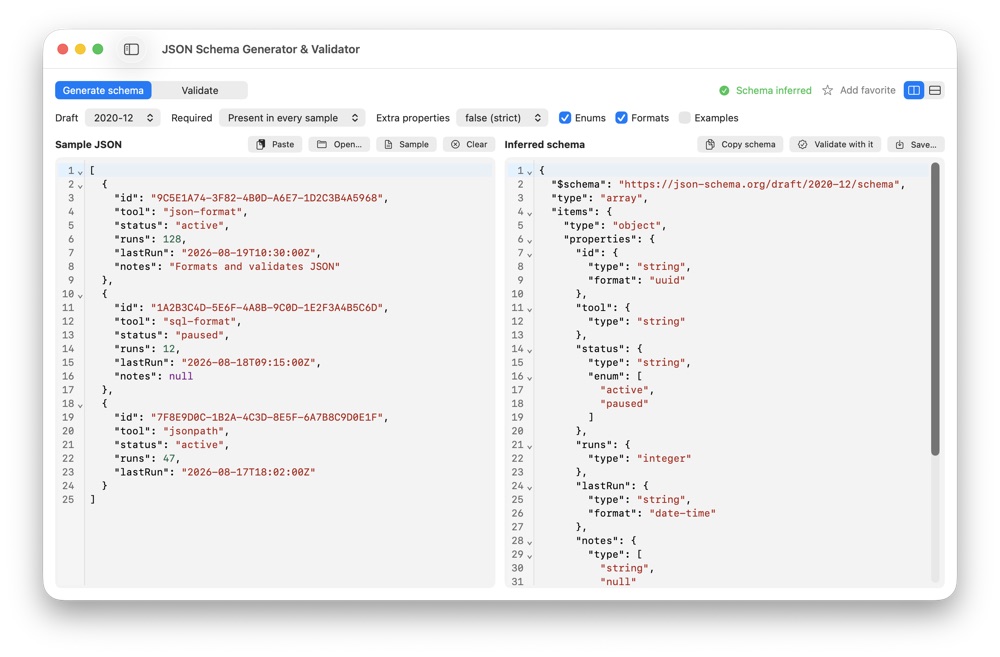Collapse schema line 14 status fold arrow
This screenshot has width=1000, height=657.
(x=529, y=350)
